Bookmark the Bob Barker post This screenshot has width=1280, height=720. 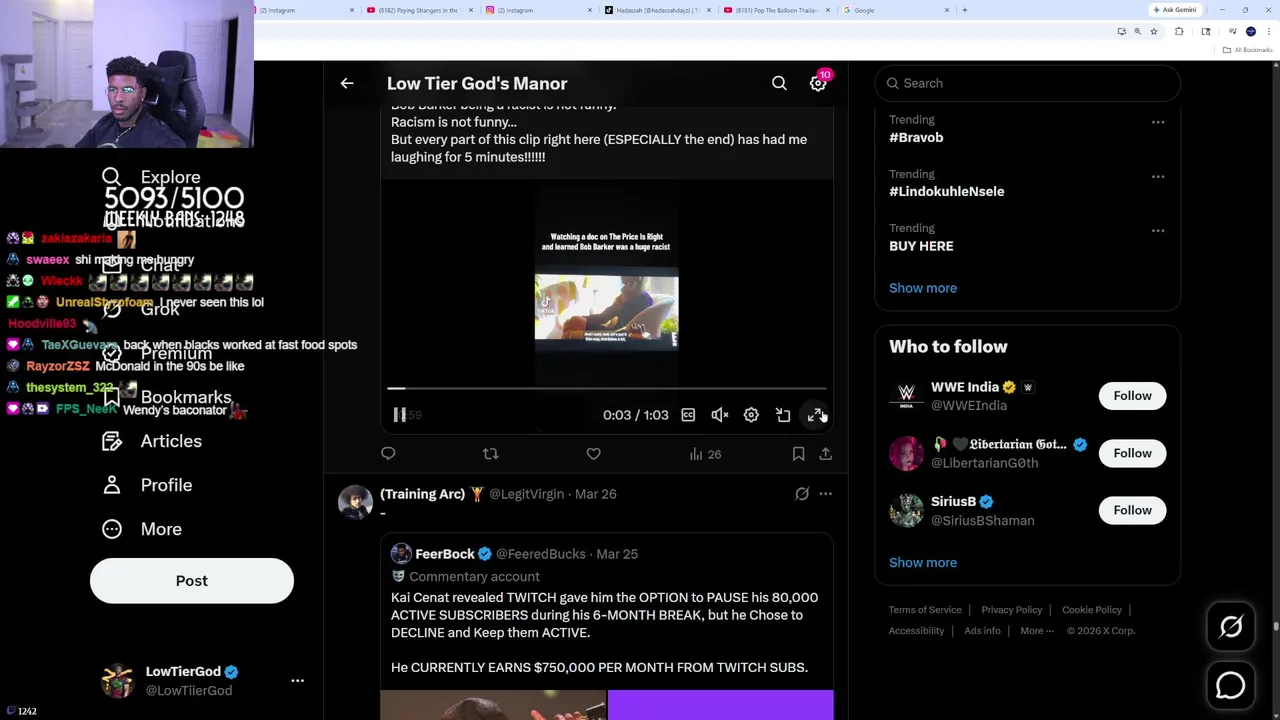click(798, 454)
